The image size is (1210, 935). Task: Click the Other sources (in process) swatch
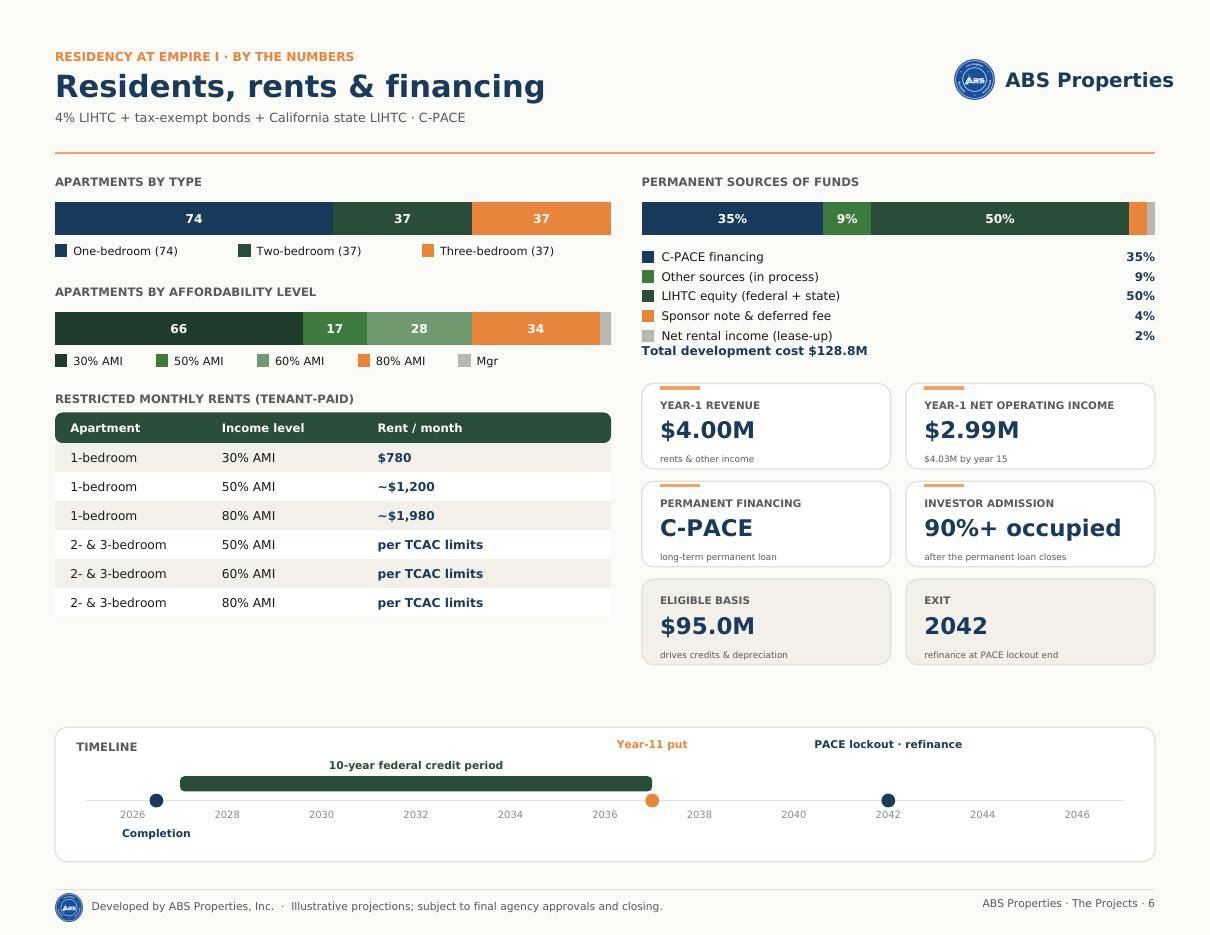[x=648, y=277]
